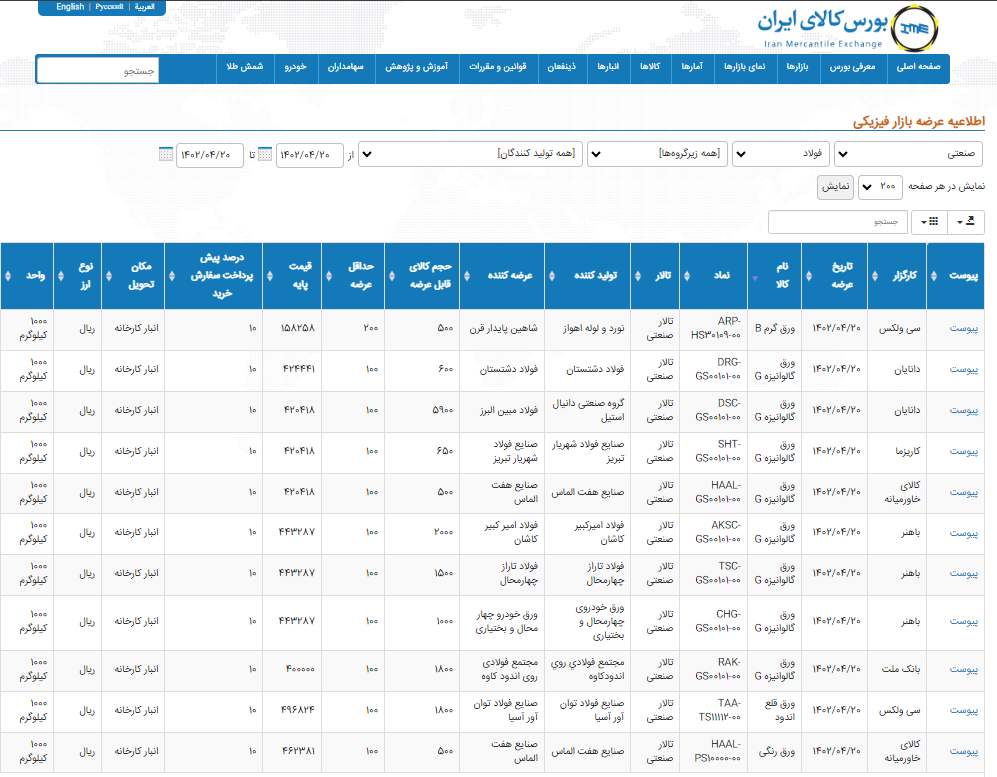This screenshot has width=997, height=777.
Task: Click the نمایش button to show results
Action: 835,187
